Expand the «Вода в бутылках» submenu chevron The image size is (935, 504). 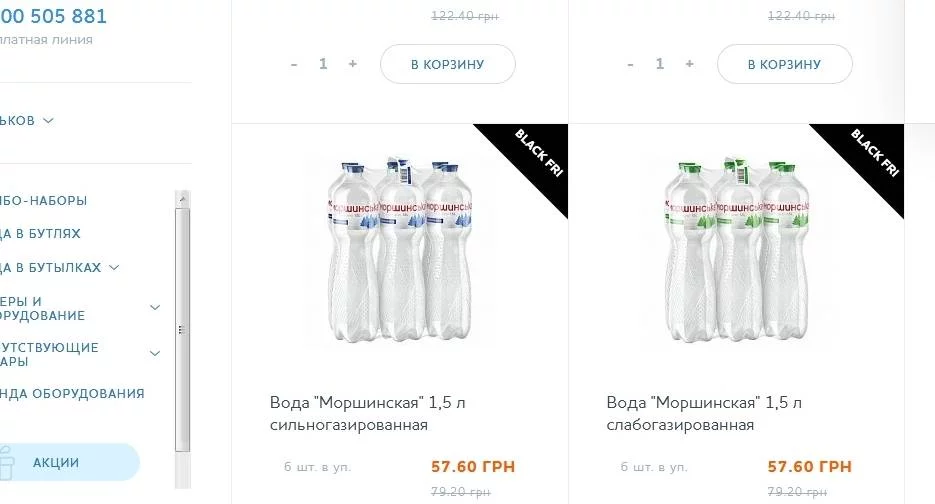click(114, 268)
